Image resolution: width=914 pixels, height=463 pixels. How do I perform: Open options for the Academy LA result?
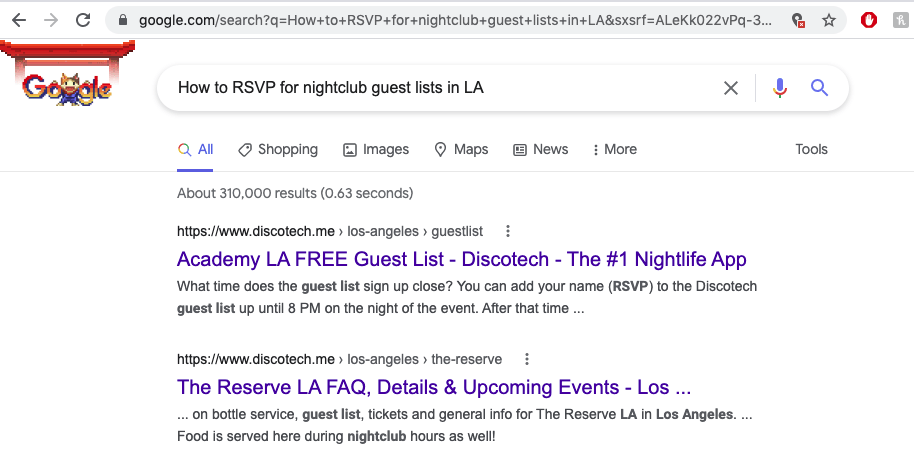508,232
